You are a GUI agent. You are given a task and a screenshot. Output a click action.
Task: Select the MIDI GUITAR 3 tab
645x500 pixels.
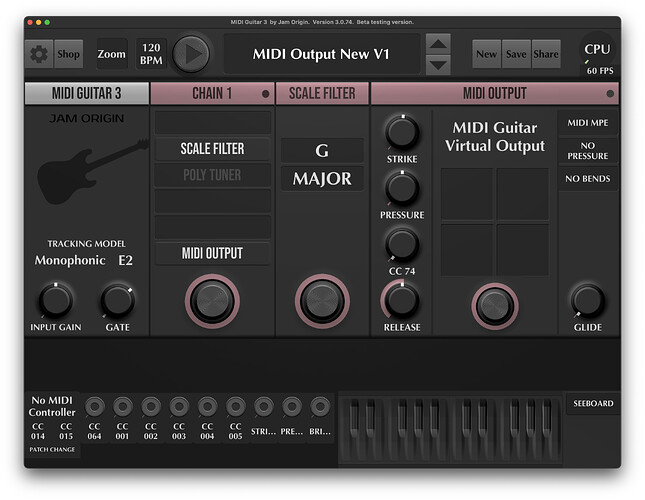(86, 93)
